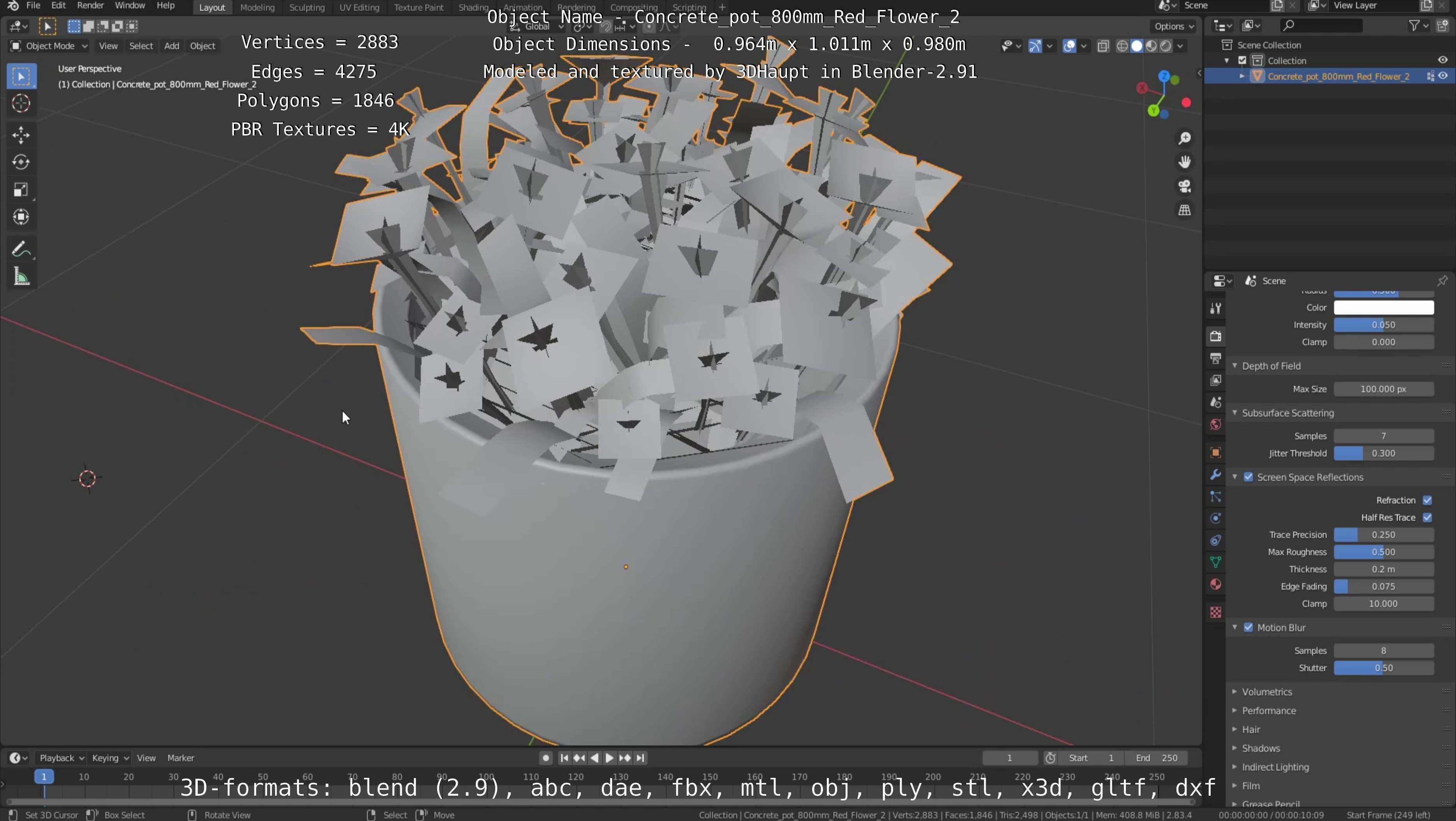Hide Concrete_pot_800mm_Red_Flower_2 with eye icon
This screenshot has width=1456, height=821.
(x=1443, y=76)
